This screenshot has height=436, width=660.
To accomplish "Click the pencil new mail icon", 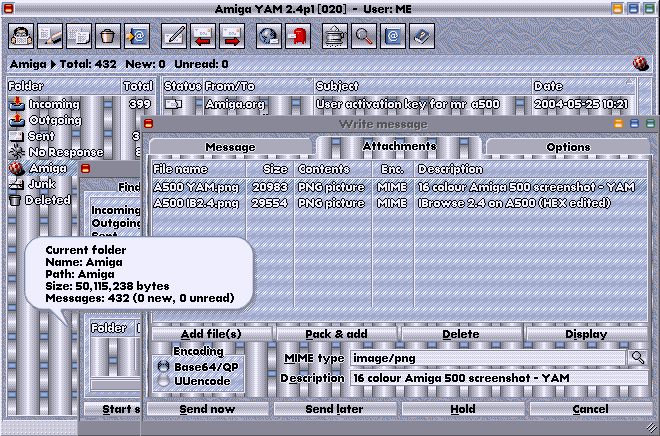I will [x=174, y=36].
